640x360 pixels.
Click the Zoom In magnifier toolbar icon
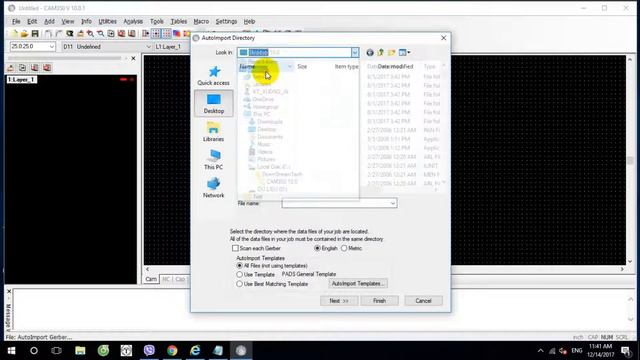(90, 33)
